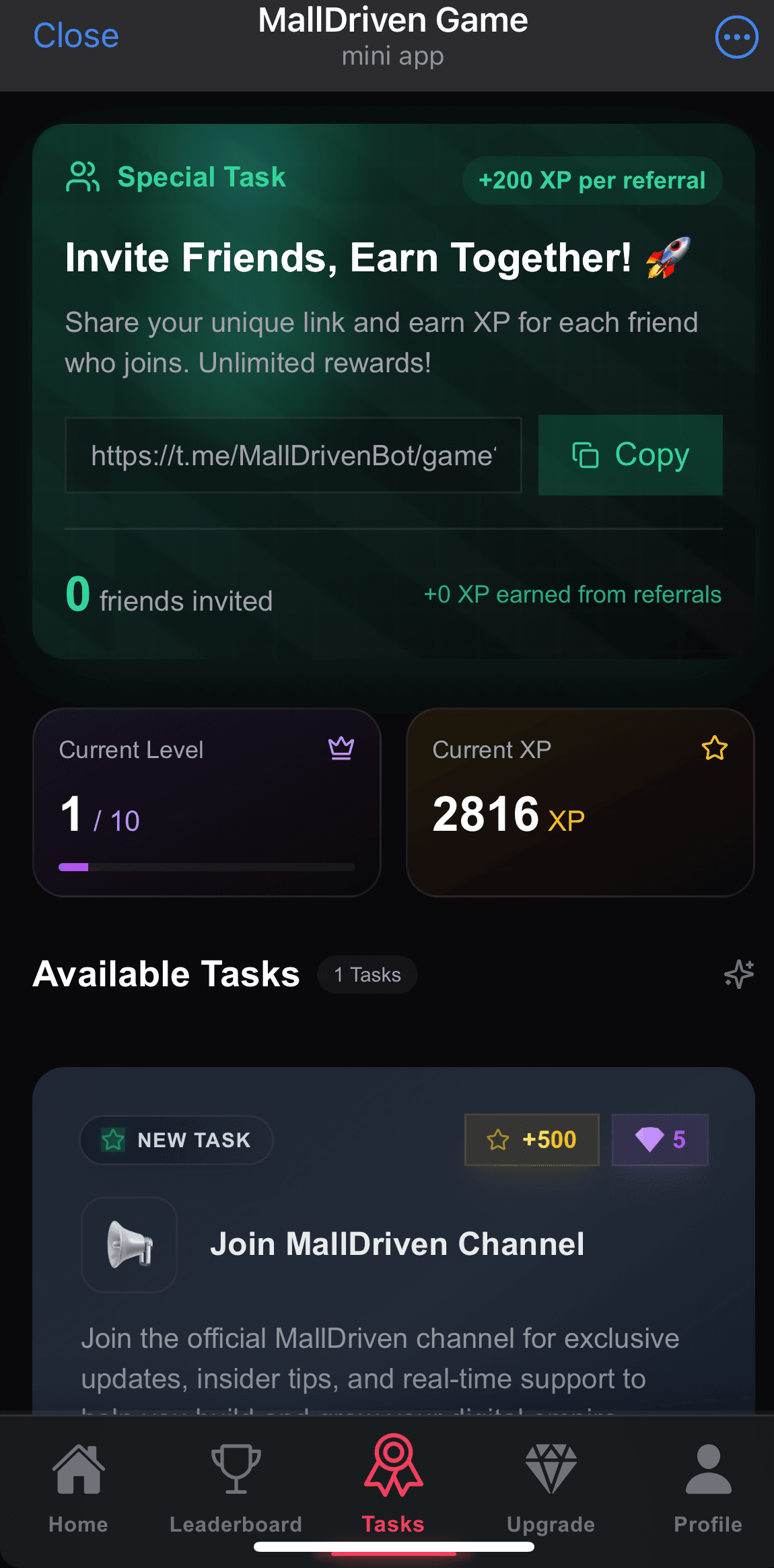Click the +200 XP per referral pill
The image size is (774, 1568).
[592, 180]
